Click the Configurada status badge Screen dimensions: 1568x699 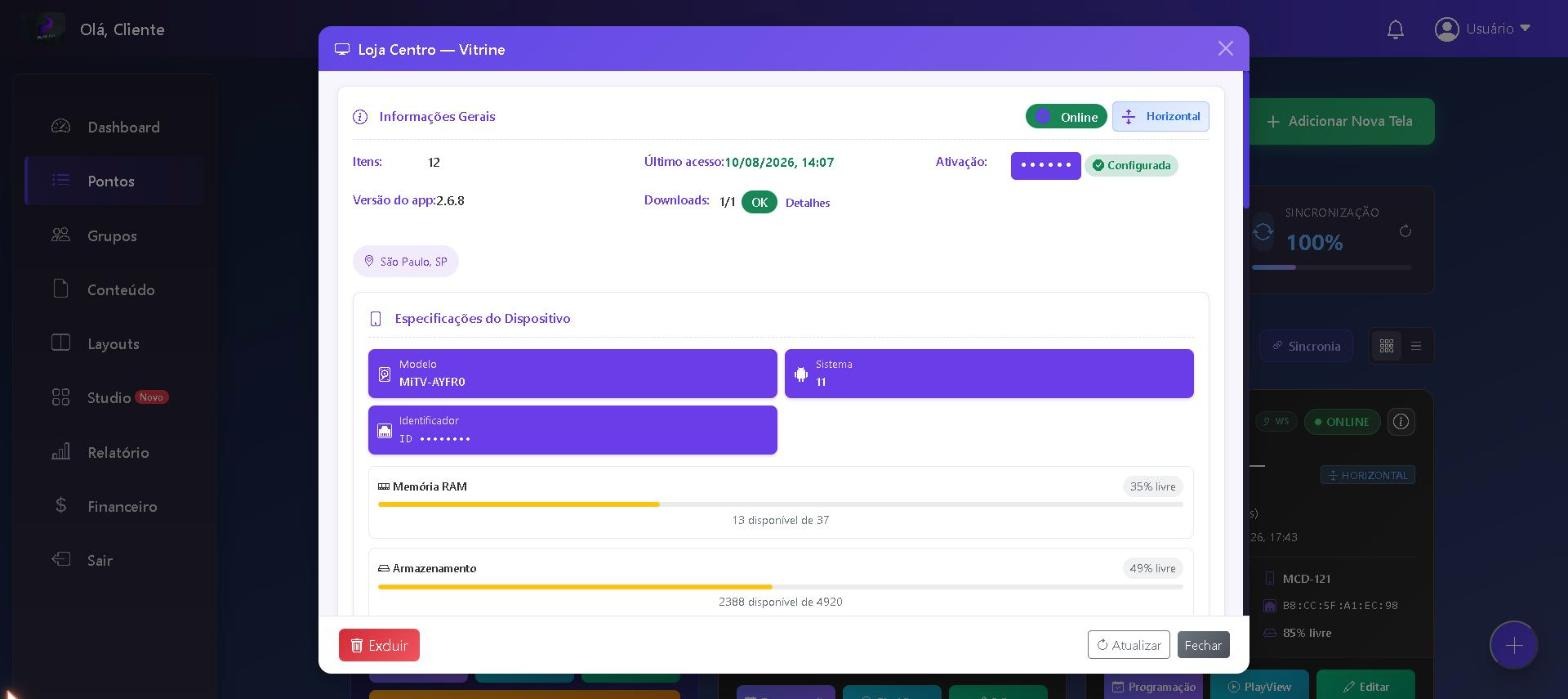pos(1131,165)
